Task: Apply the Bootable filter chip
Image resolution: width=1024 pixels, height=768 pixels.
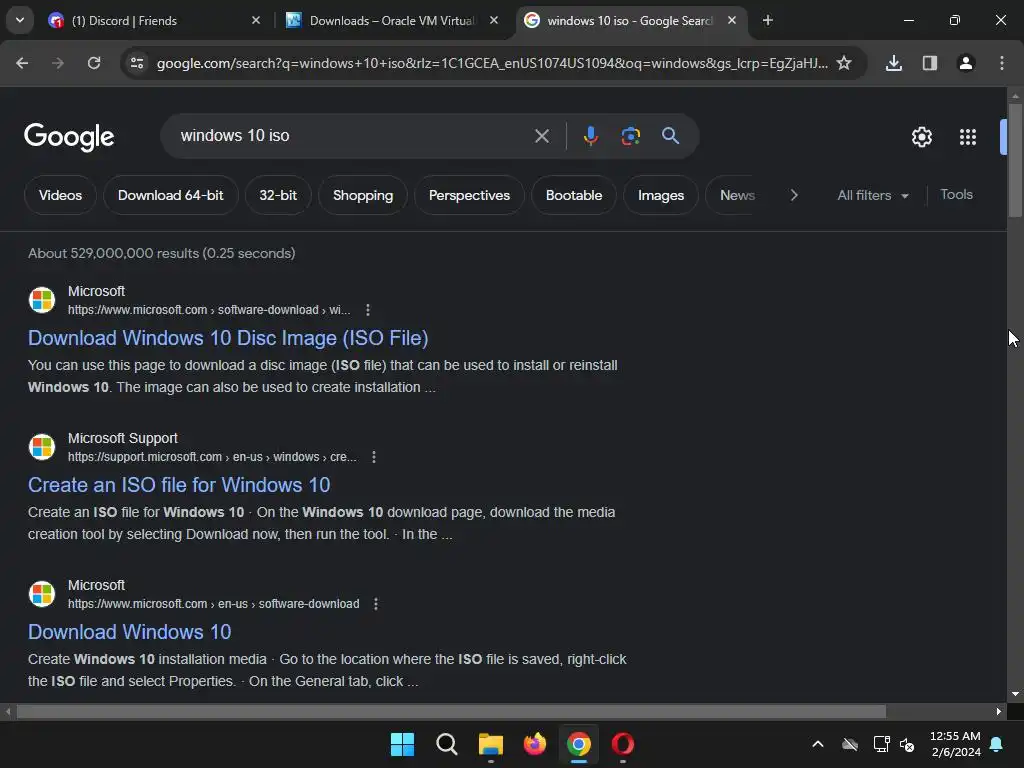Action: [x=573, y=195]
